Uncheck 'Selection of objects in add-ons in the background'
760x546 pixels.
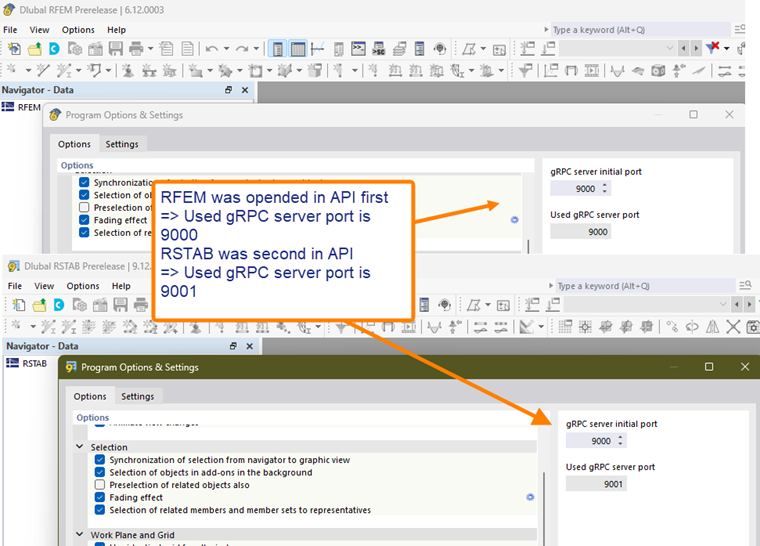pos(100,472)
